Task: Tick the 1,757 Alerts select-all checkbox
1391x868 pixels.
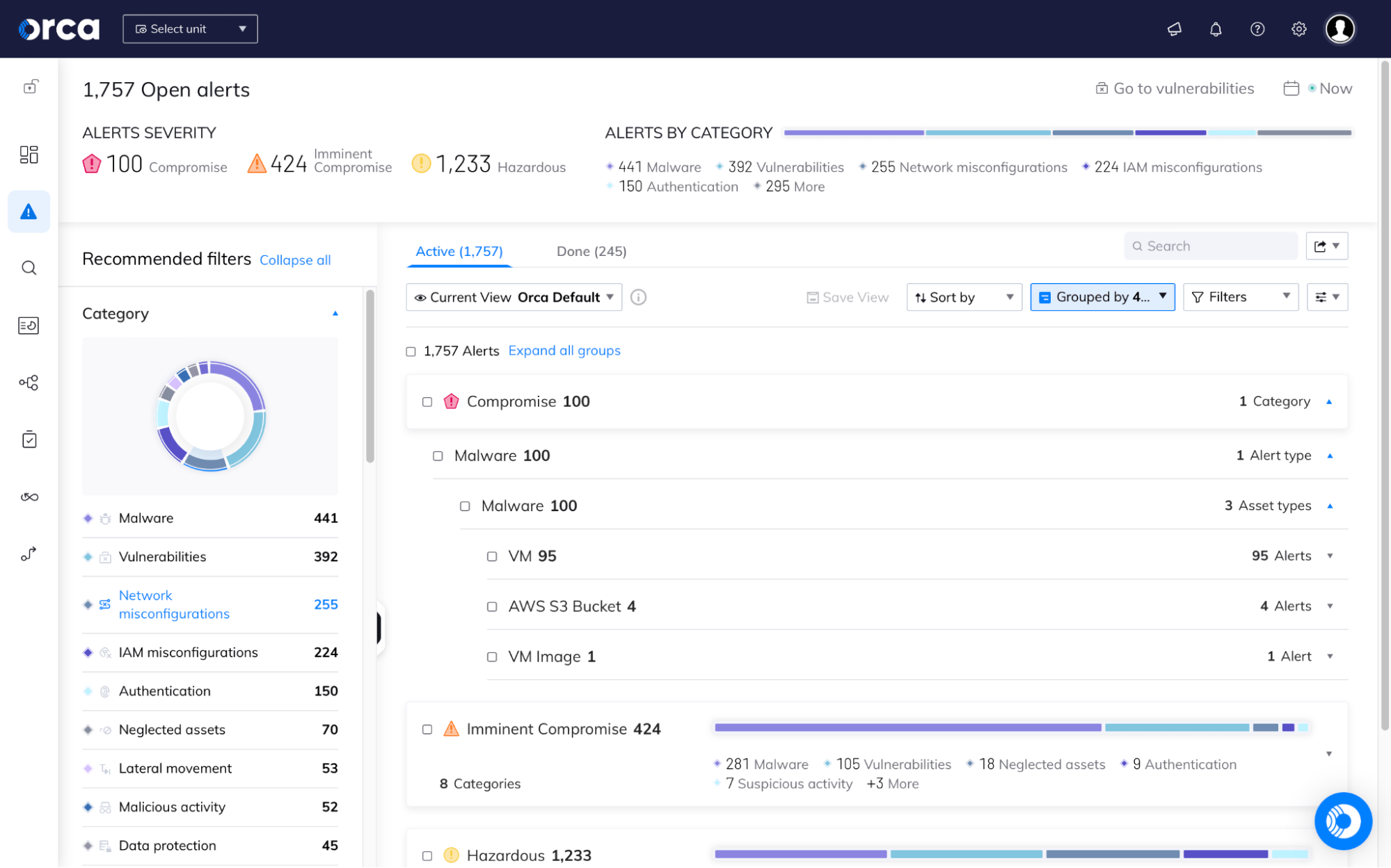Action: [x=411, y=351]
